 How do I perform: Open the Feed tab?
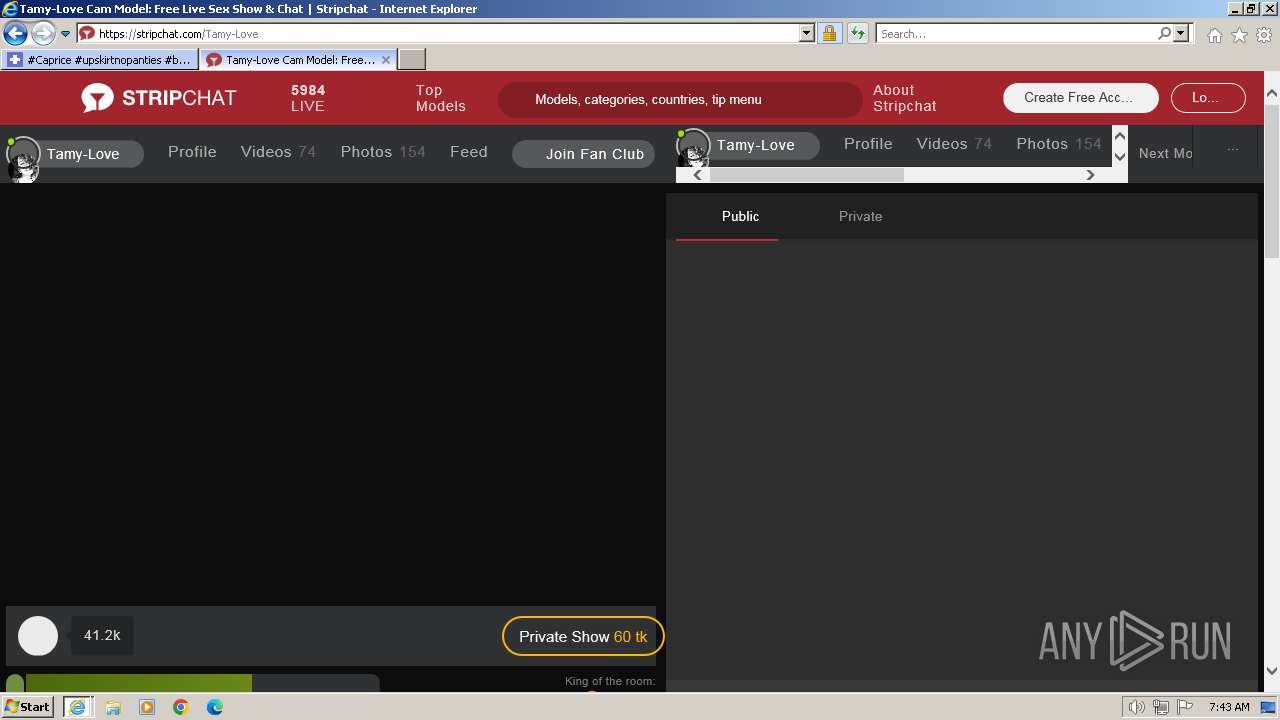[469, 152]
